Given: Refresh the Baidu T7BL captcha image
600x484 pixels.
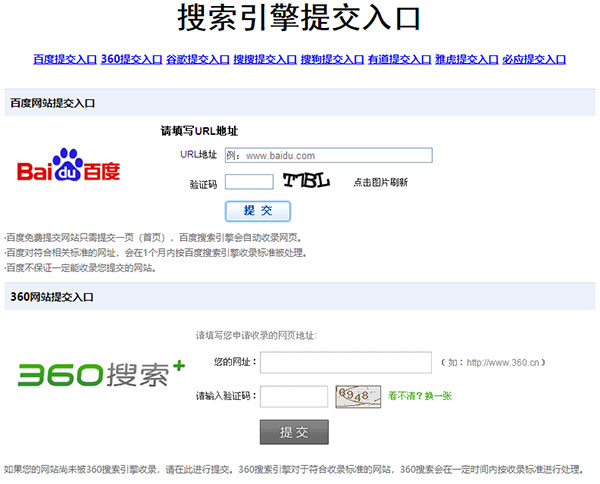Looking at the screenshot, I should click(x=306, y=180).
